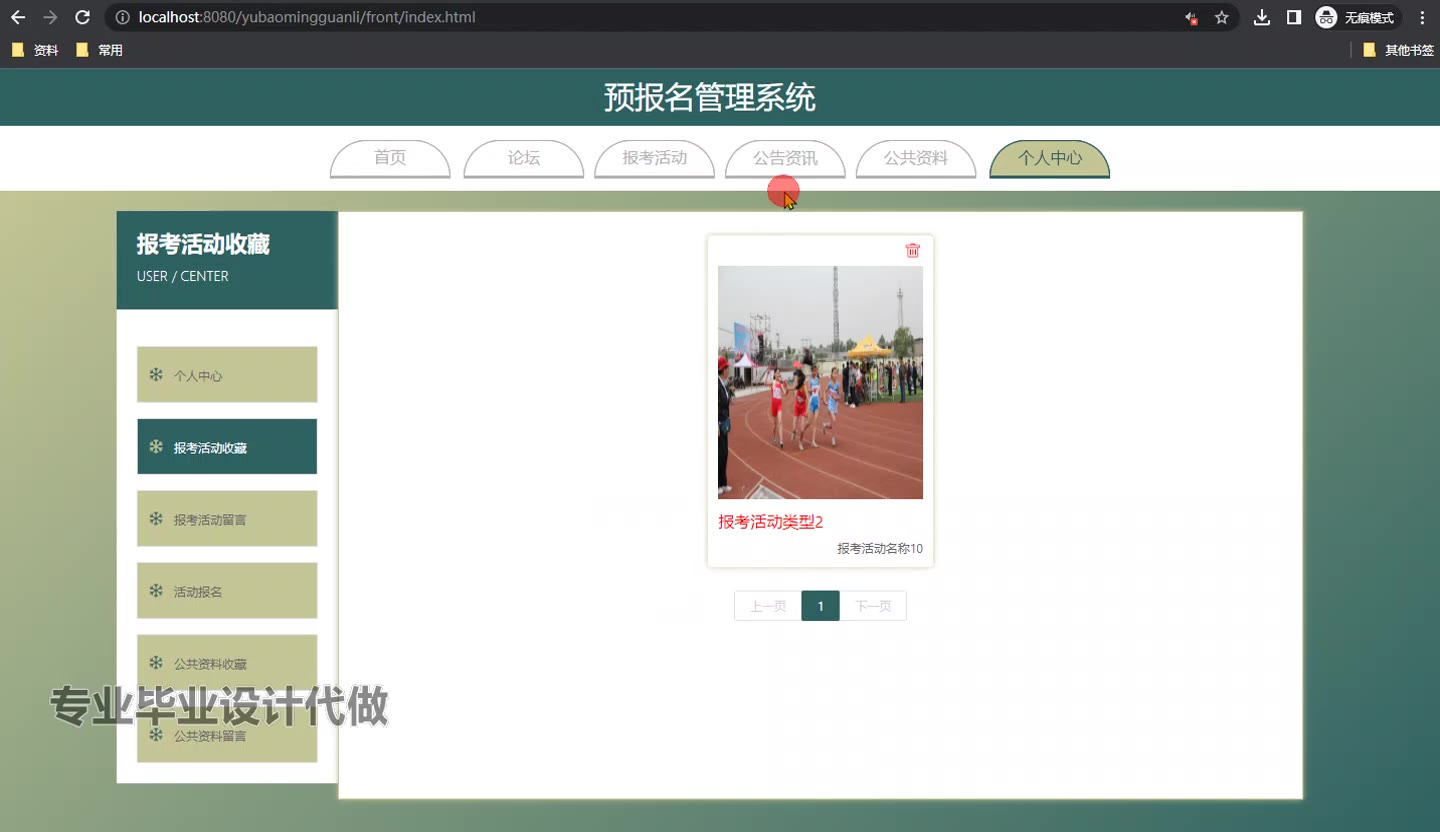Click the 上一页 pagination button
Screen dimensions: 1440x832
point(768,606)
